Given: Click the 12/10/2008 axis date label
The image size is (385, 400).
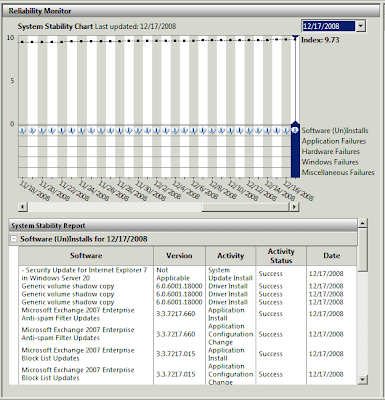Looking at the screenshot, I should (243, 191).
